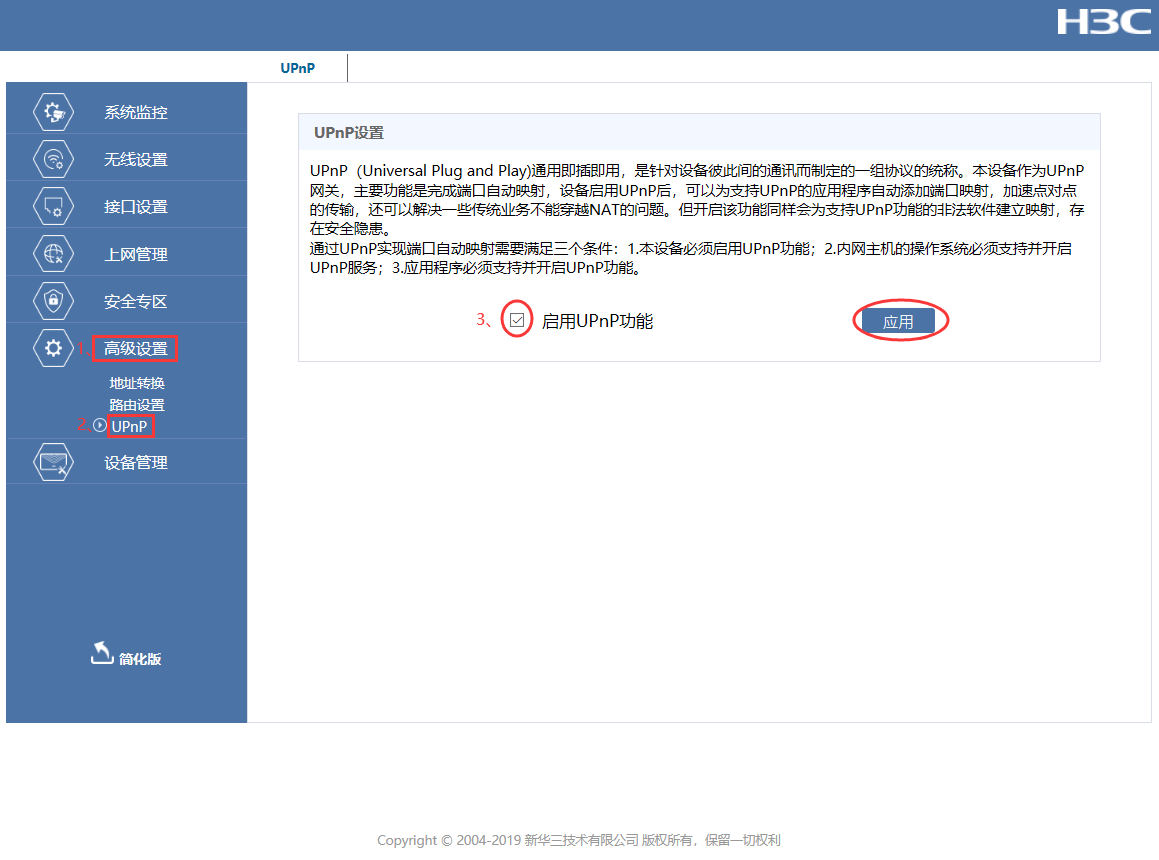Screen dimensions: 1159x860
Task: Open the 地址转换 settings page
Action: coord(137,382)
